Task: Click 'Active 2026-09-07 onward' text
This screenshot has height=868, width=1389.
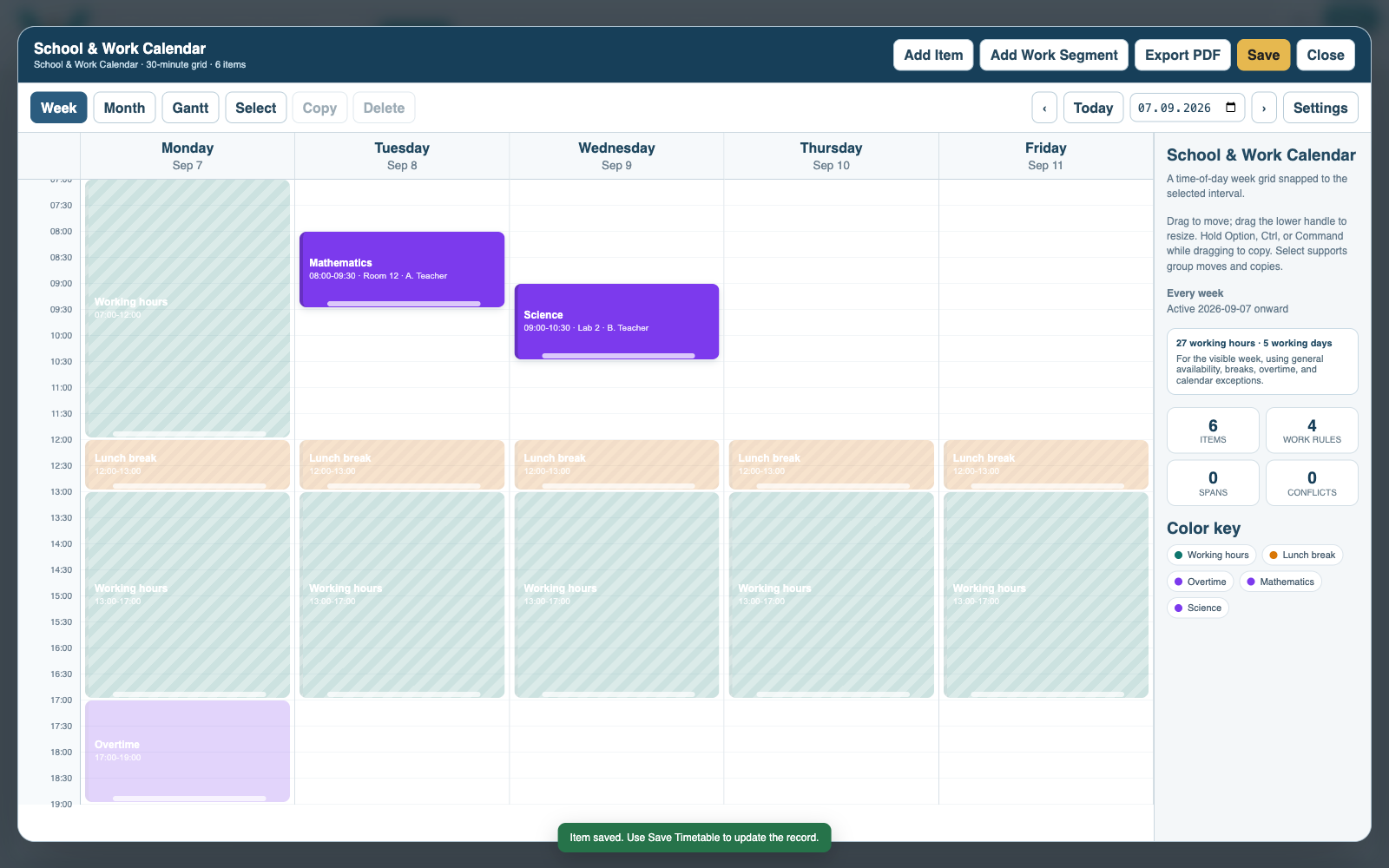Action: [1228, 309]
